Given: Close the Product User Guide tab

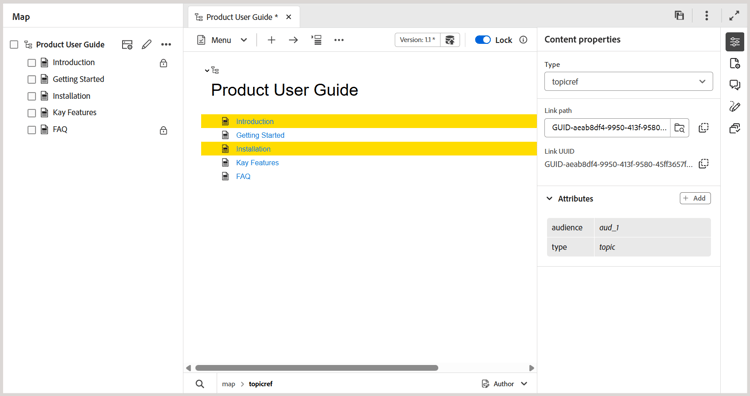Looking at the screenshot, I should [x=288, y=17].
